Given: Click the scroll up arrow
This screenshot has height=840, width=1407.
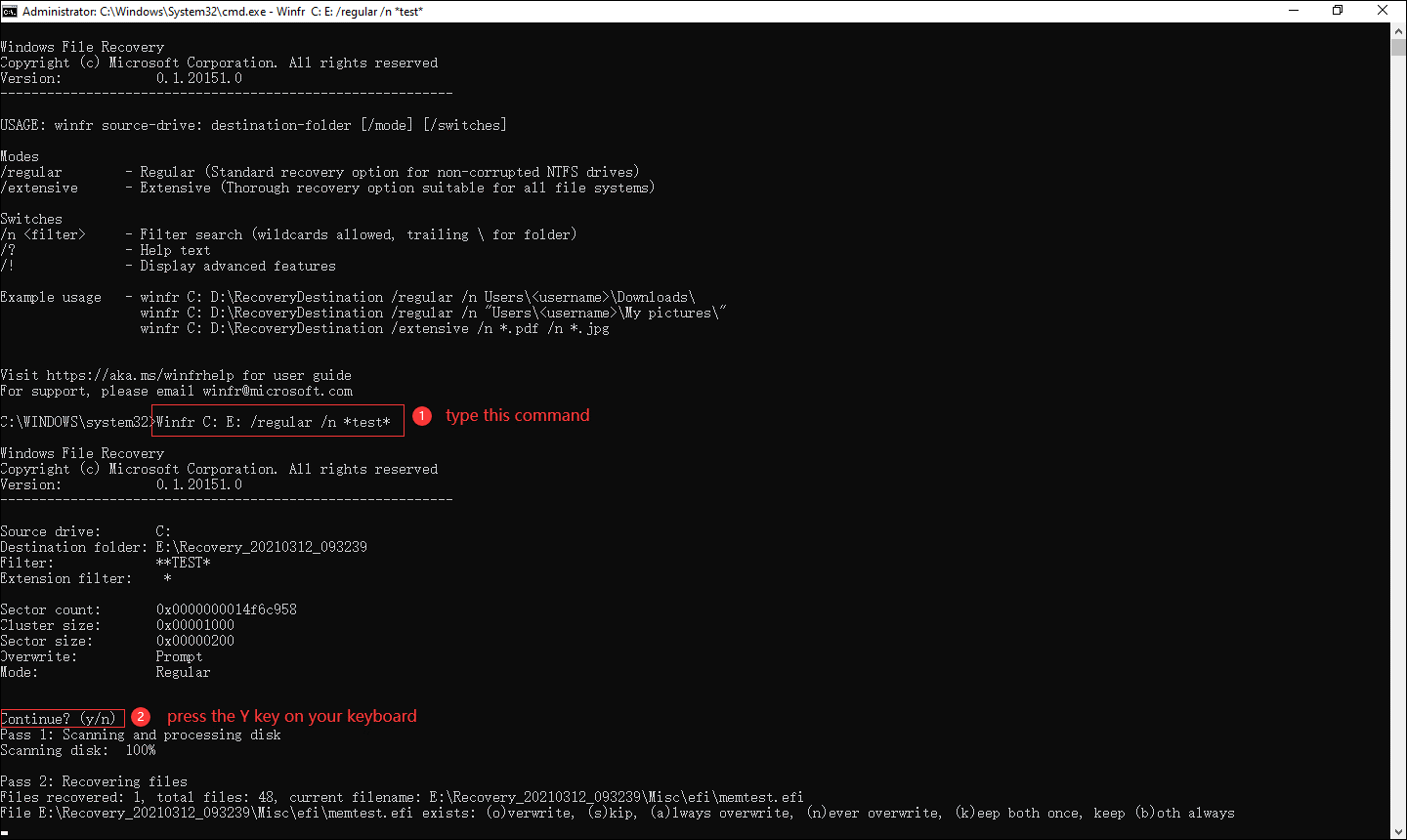Looking at the screenshot, I should (x=1398, y=32).
